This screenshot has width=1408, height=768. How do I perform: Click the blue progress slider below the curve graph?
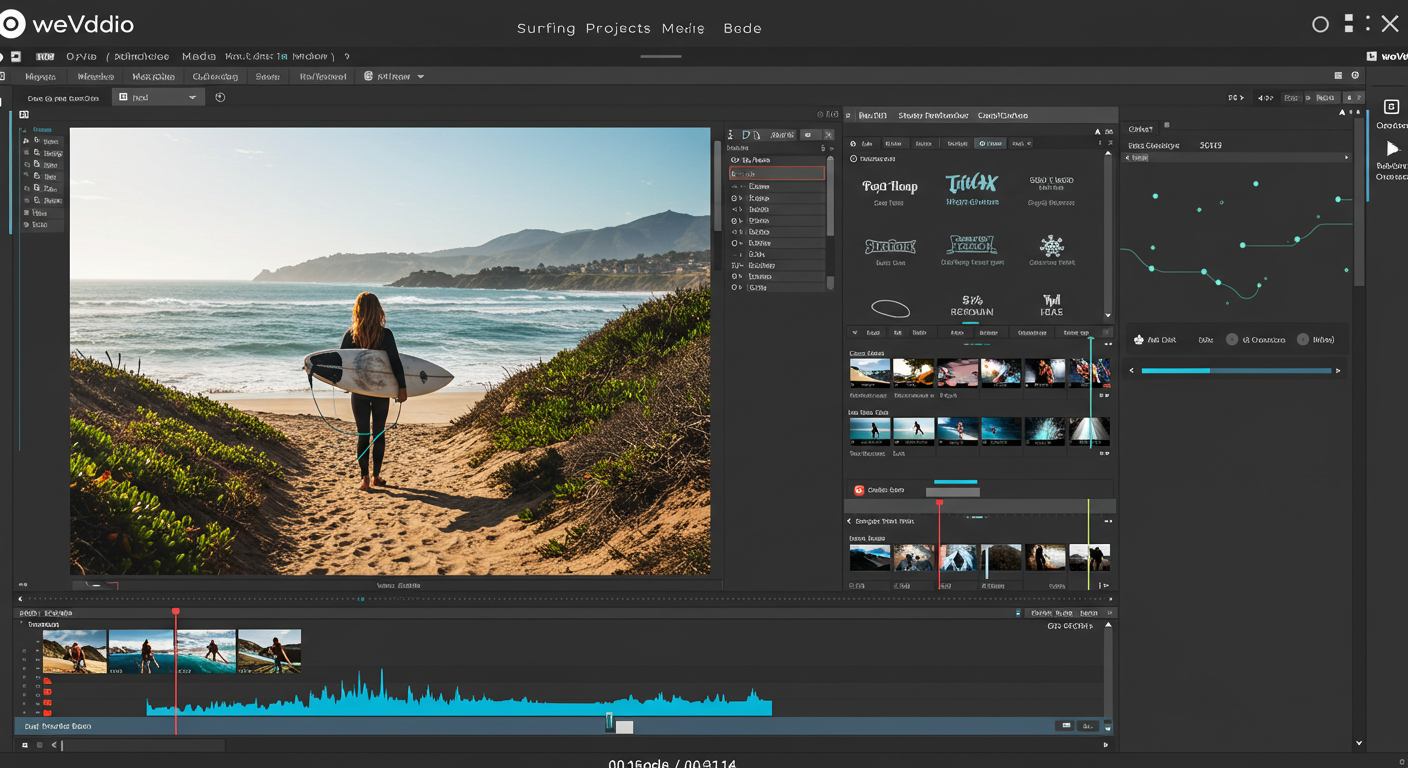(1236, 370)
